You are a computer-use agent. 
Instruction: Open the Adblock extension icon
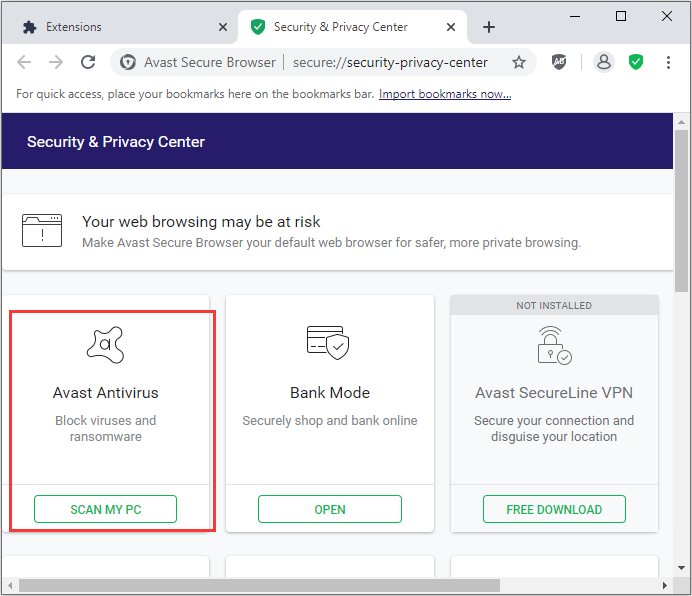(x=559, y=62)
